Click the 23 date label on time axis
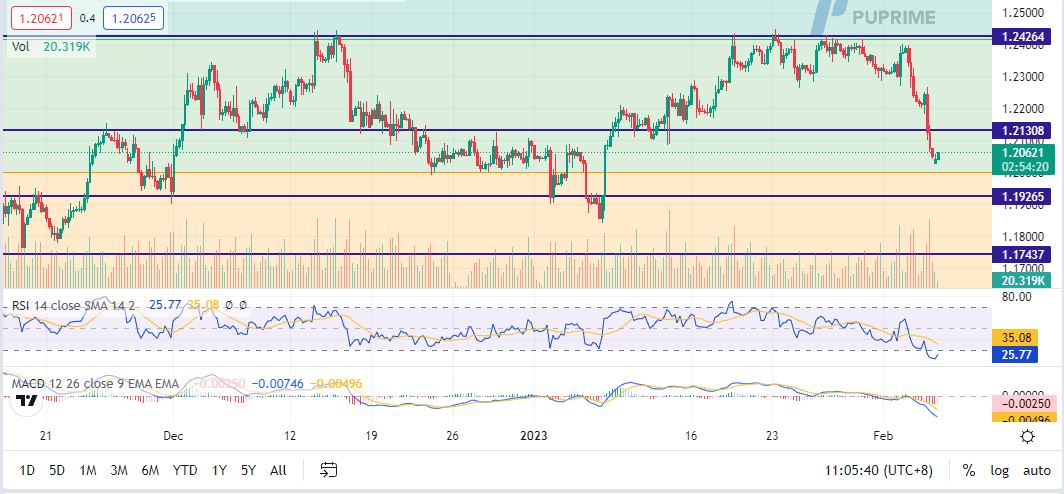 (772, 436)
